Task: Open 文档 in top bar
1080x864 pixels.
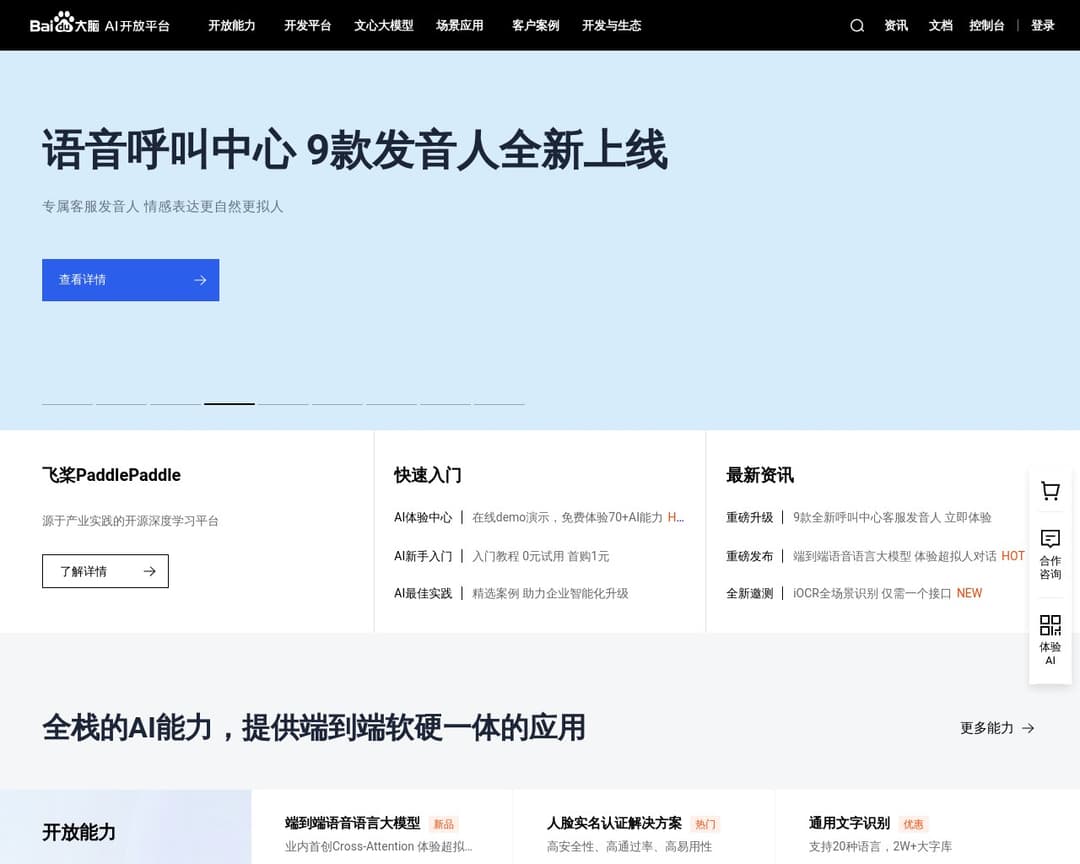Action: [x=940, y=25]
